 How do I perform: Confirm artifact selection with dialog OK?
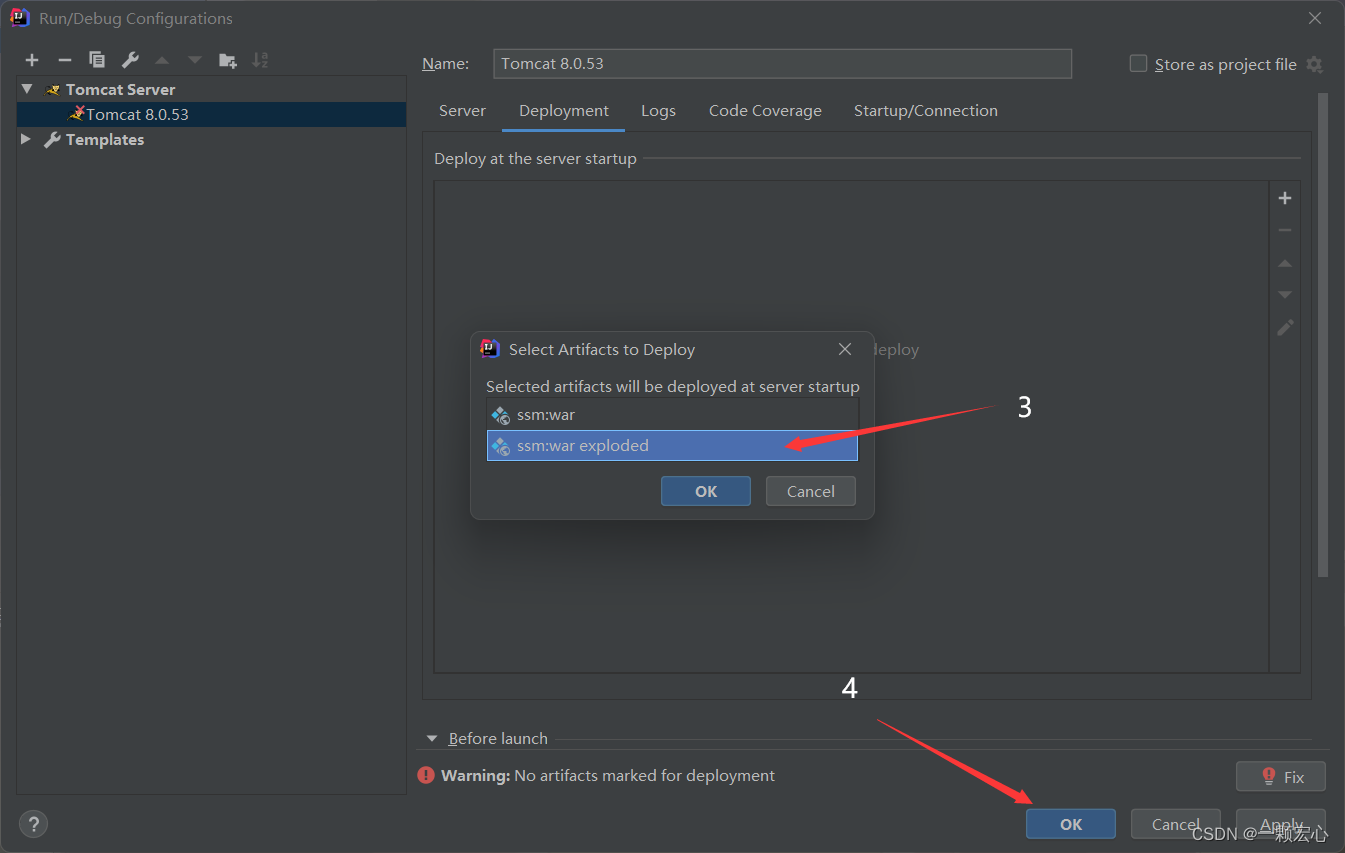tap(706, 491)
